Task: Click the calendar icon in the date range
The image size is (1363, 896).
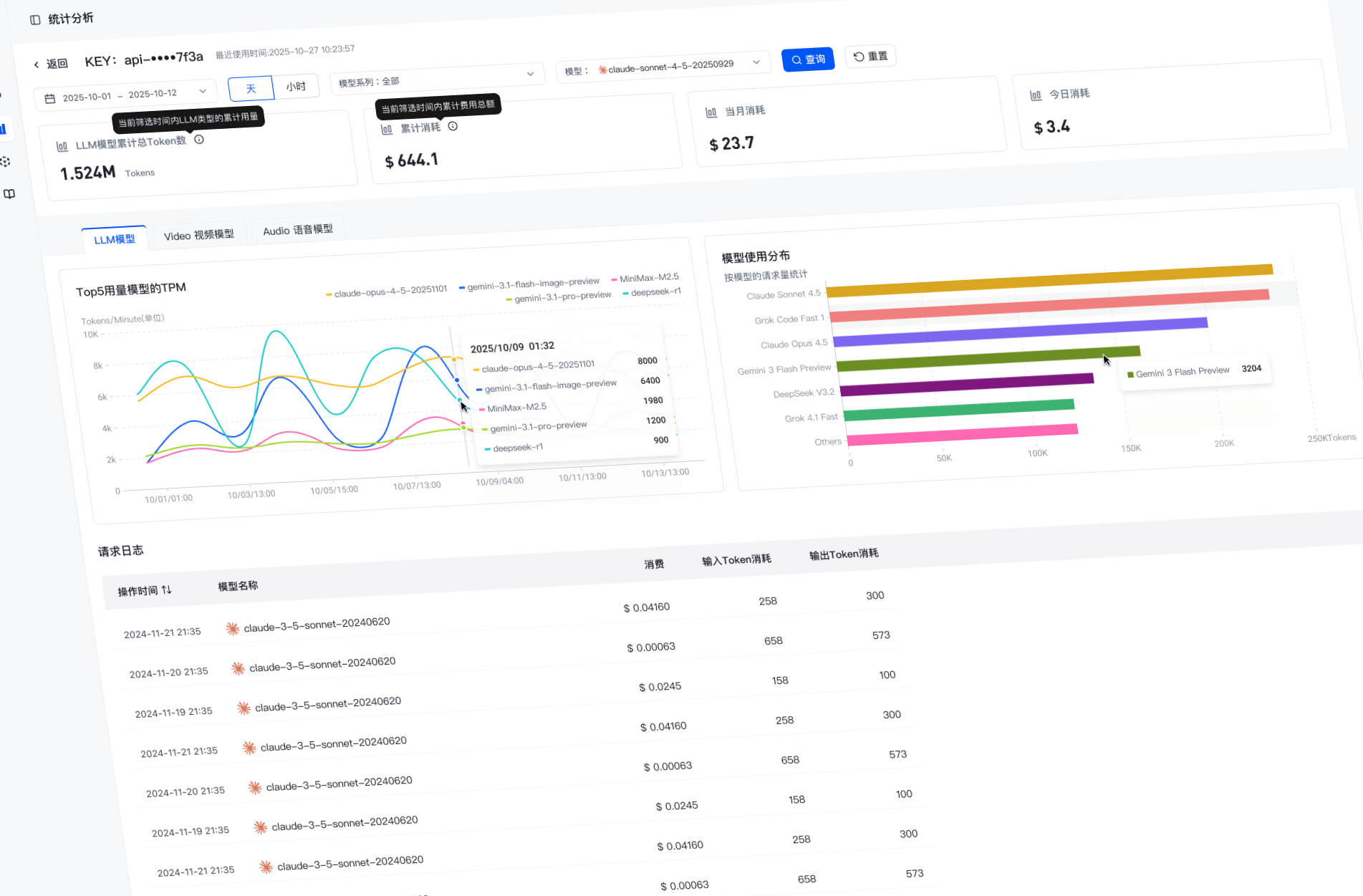Action: [50, 99]
